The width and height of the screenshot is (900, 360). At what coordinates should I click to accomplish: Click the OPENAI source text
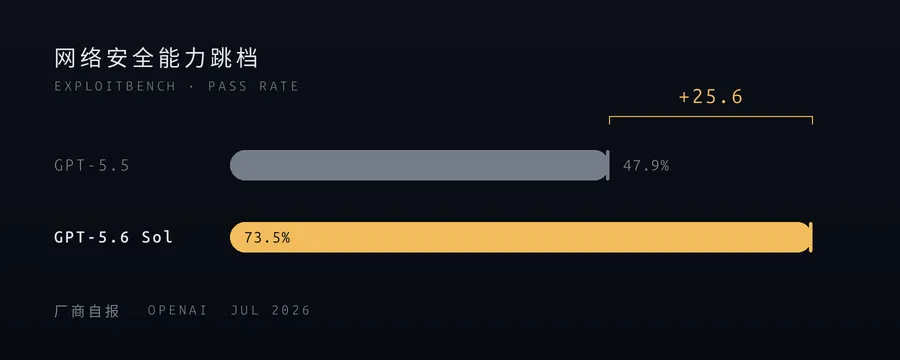point(177,311)
